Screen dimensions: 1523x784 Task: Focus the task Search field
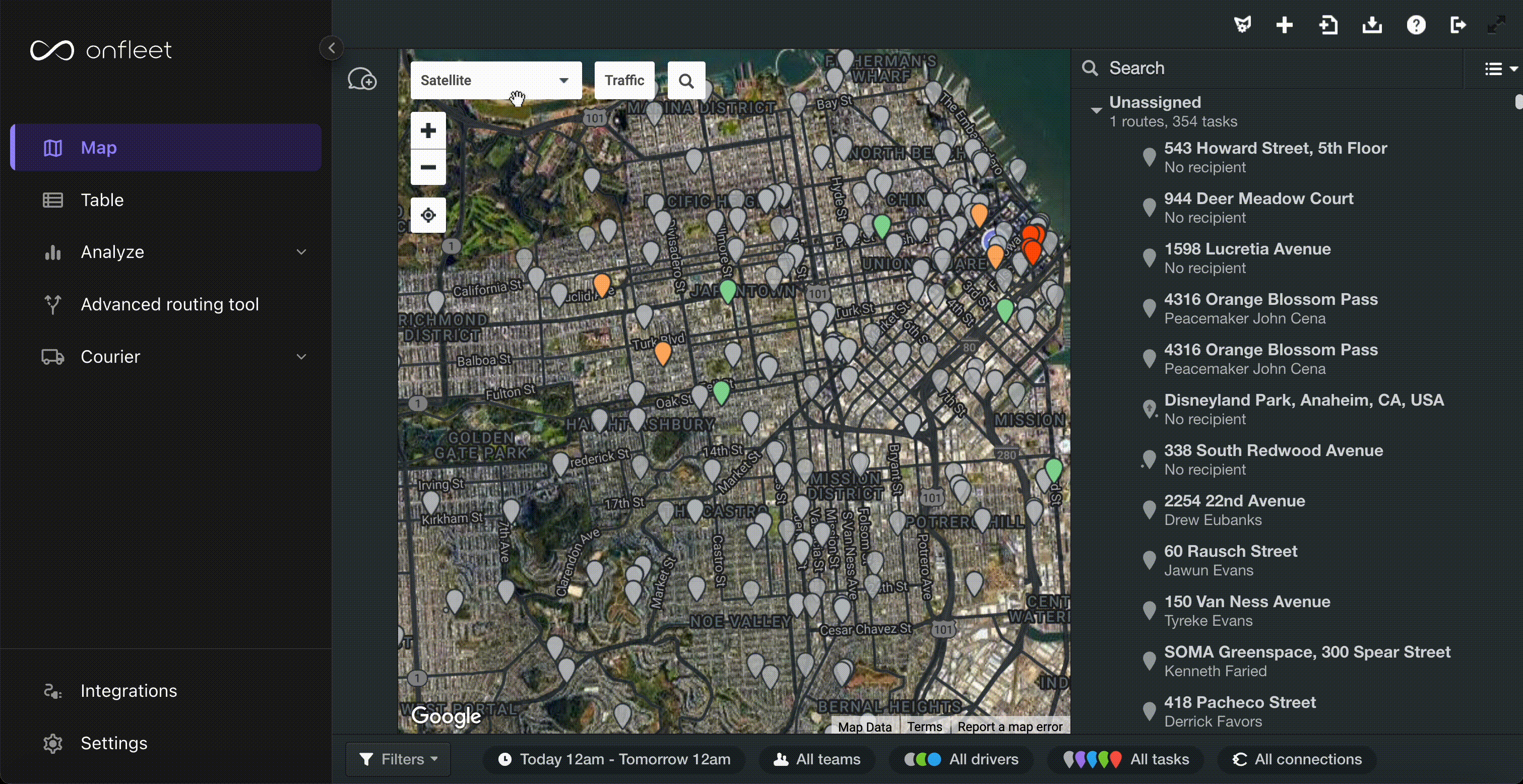(1271, 68)
